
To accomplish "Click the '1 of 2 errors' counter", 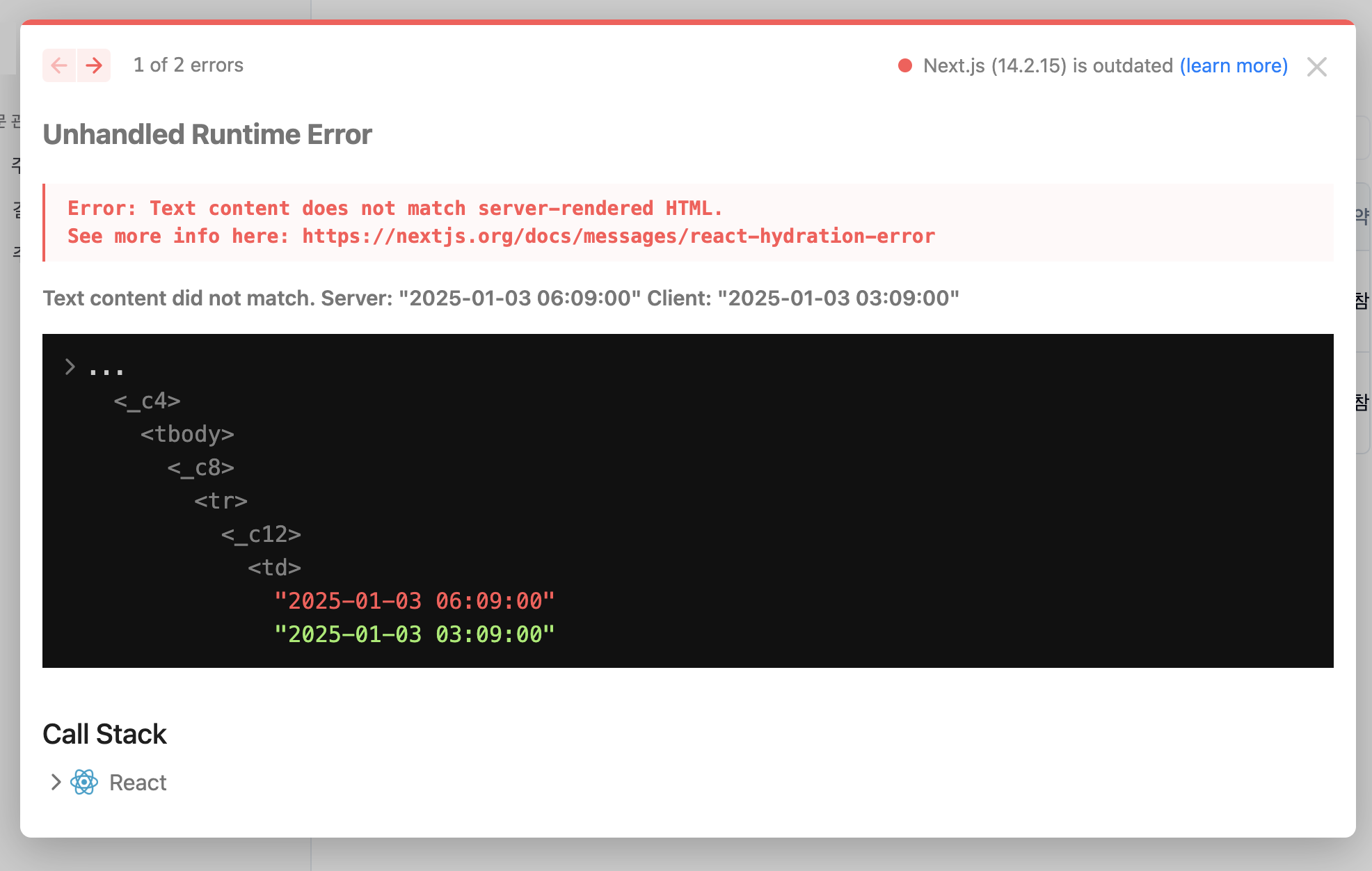I will (x=188, y=65).
